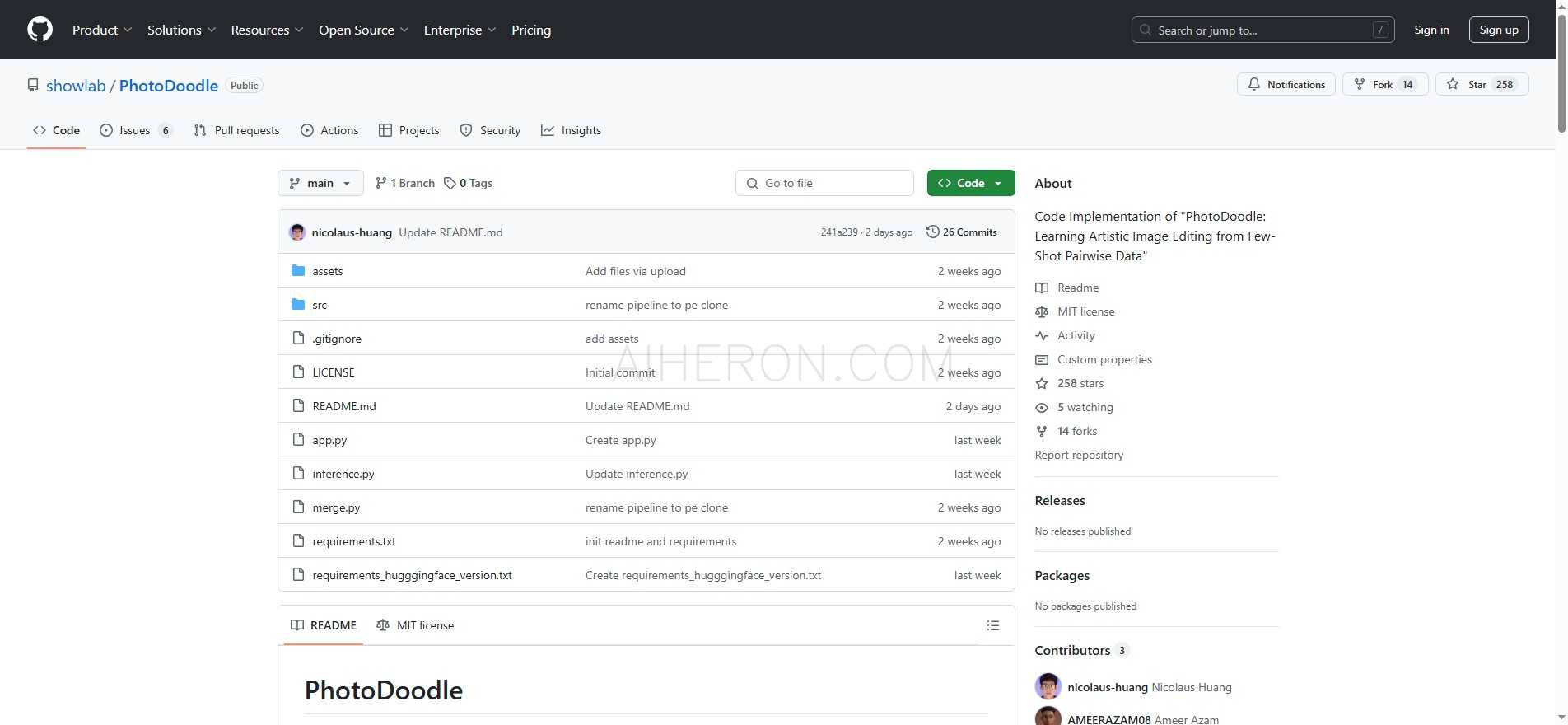Click the Sign up button
Image resolution: width=1568 pixels, height=725 pixels.
(x=1499, y=30)
